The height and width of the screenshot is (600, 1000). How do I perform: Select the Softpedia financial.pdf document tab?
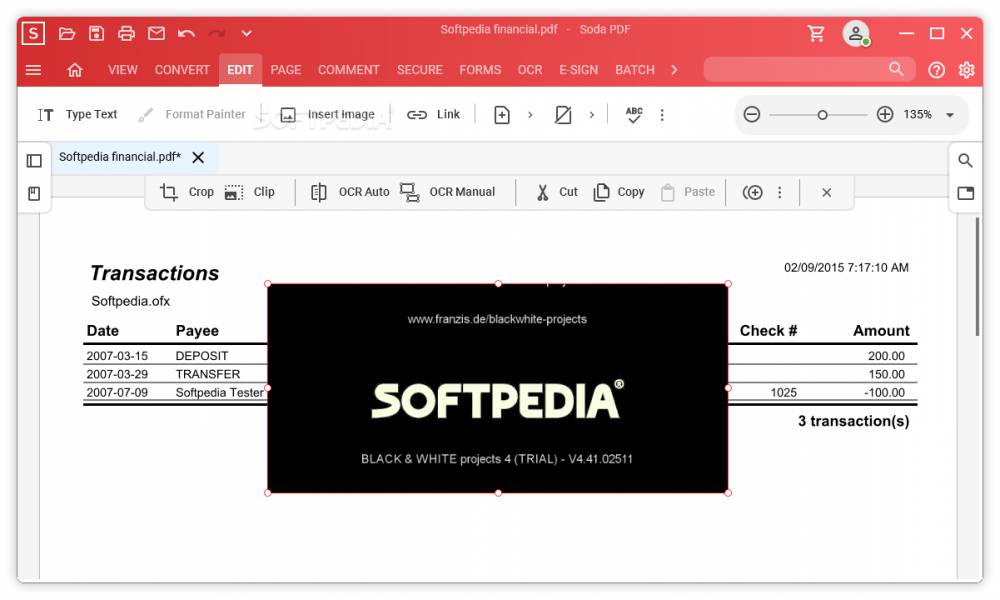(x=120, y=157)
